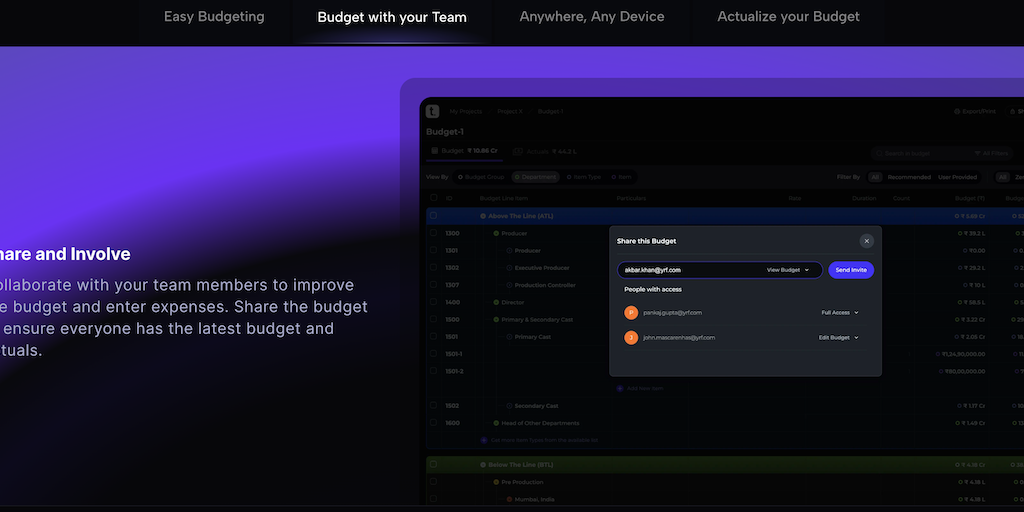This screenshot has height=512, width=1024.
Task: Click the Export/Print icon
Action: [959, 112]
